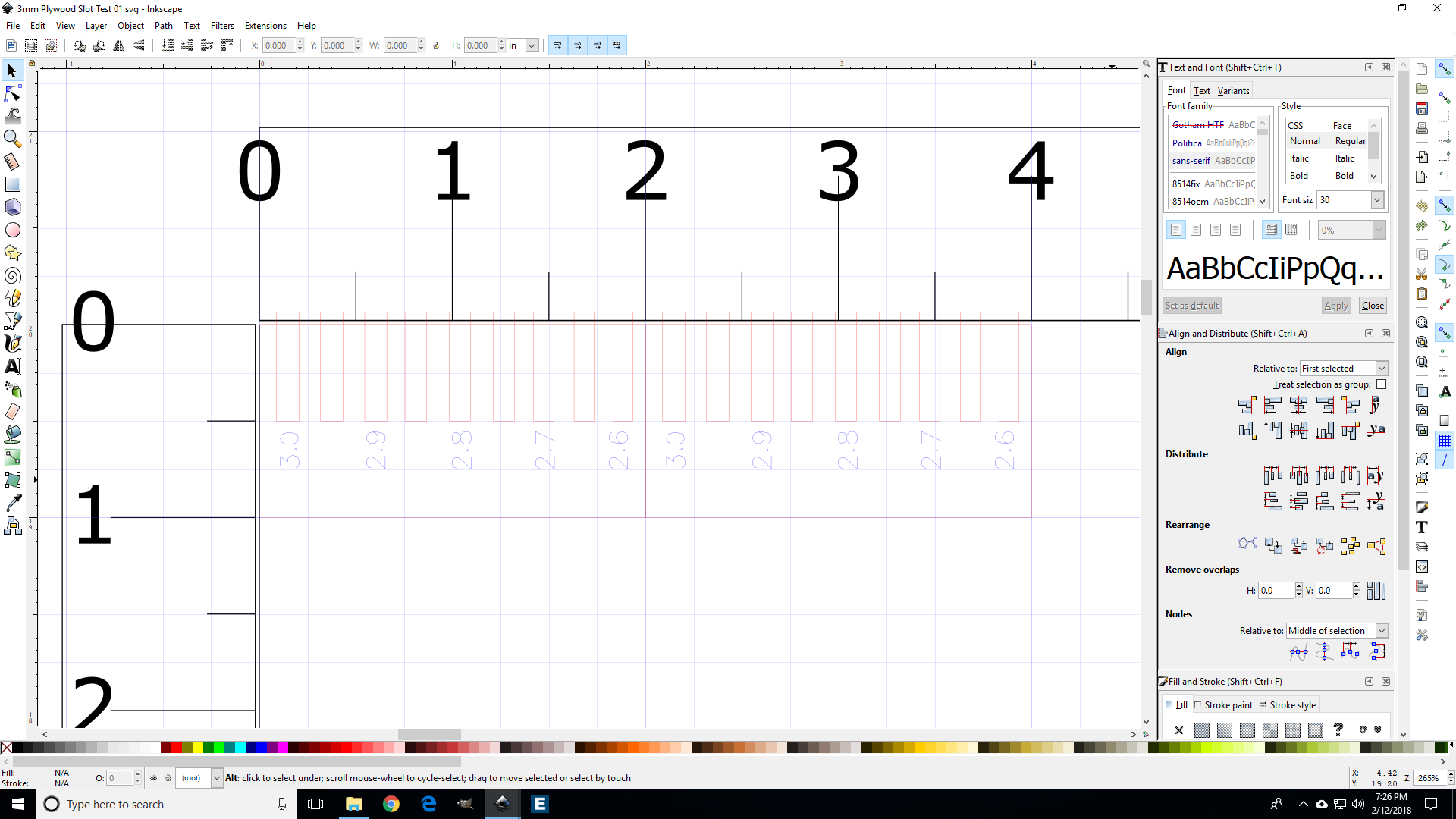Switch to the Stroke style tab
Image resolution: width=1456 pixels, height=819 pixels.
pyautogui.click(x=1288, y=705)
